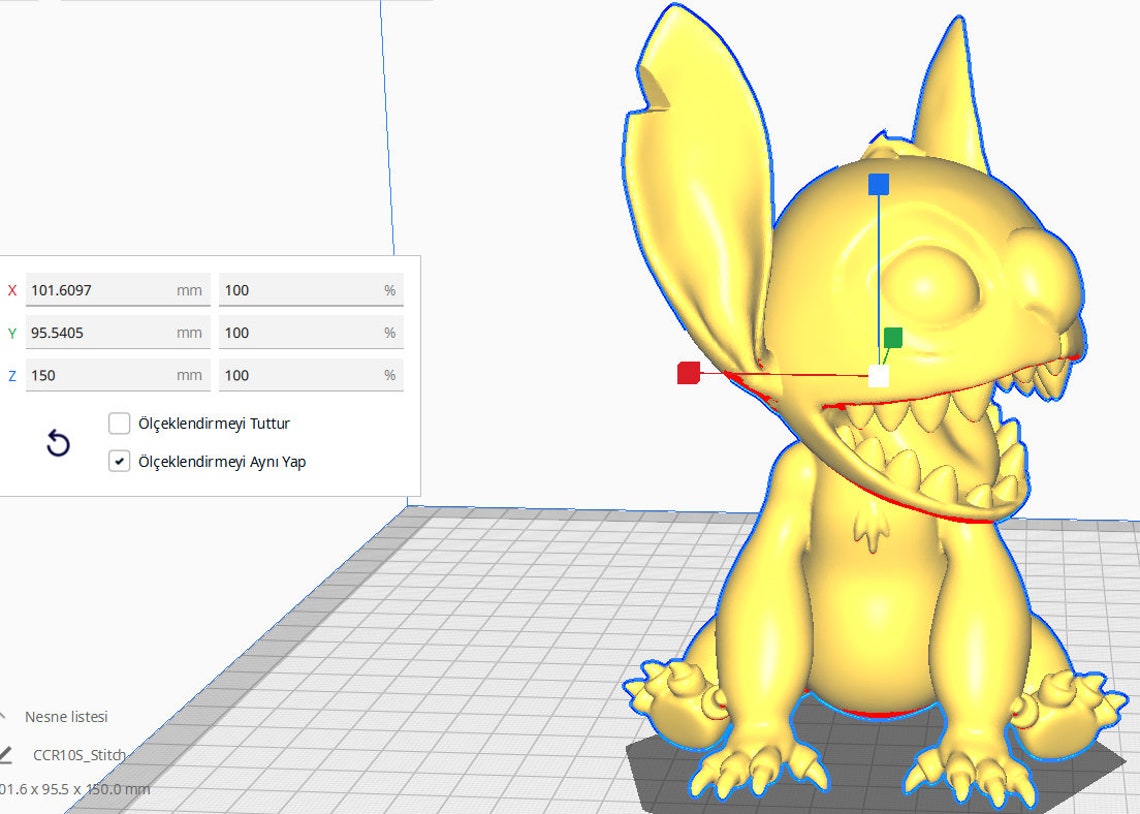The width and height of the screenshot is (1140, 814).
Task: Click the Z dimension mm field showing 150
Action: coord(117,375)
